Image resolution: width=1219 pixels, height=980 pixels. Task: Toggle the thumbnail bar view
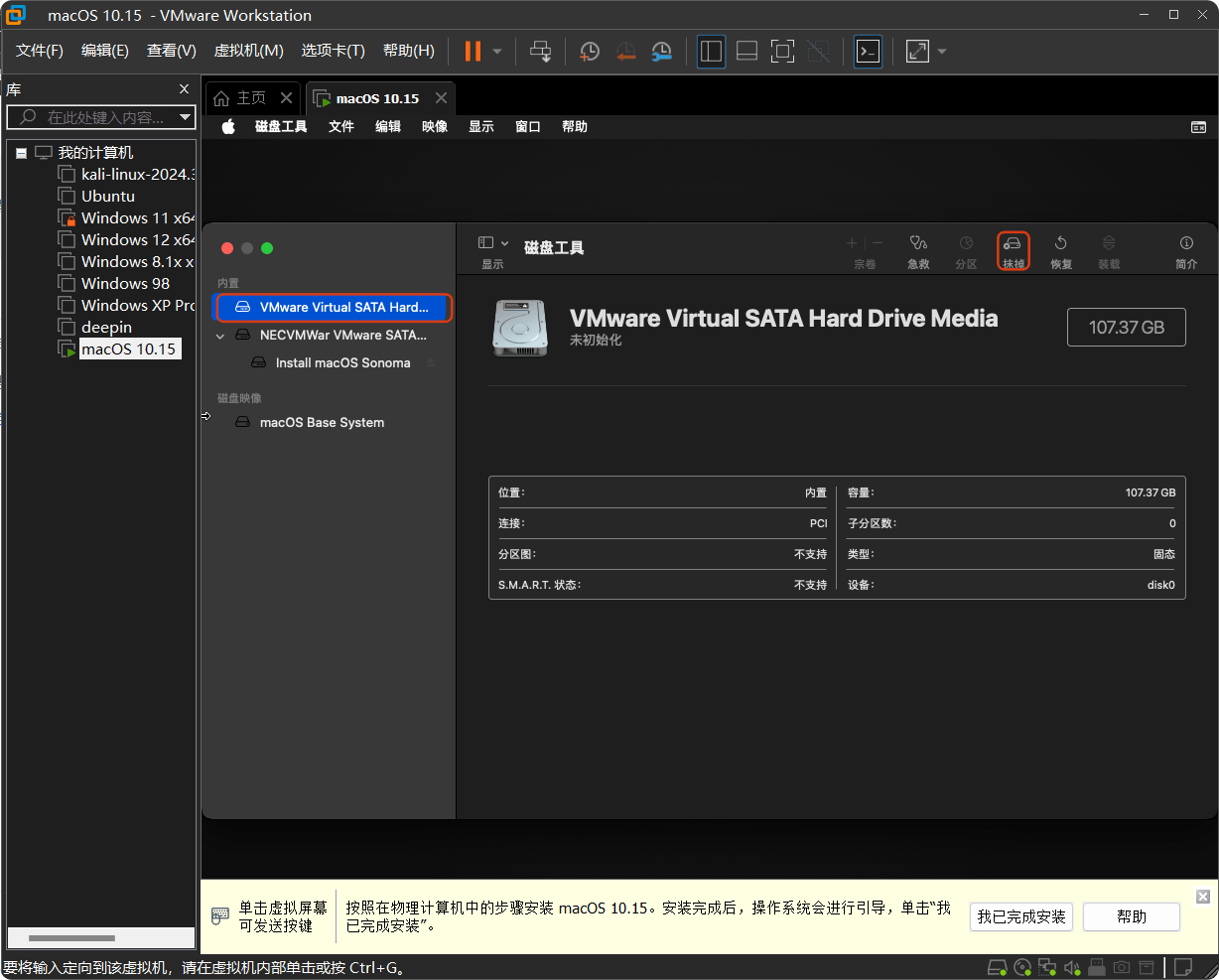[x=746, y=51]
